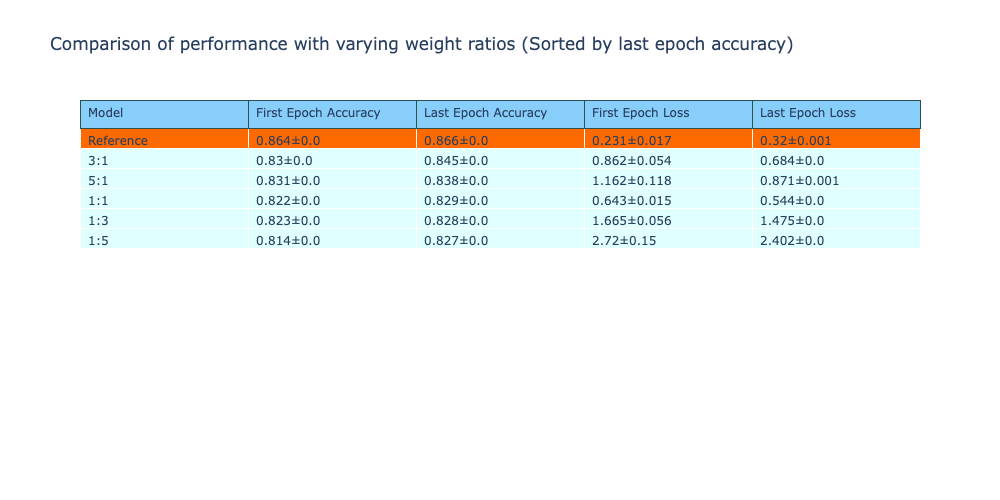Click the chart title about weight ratios
The width and height of the screenshot is (1000, 500).
421,45
